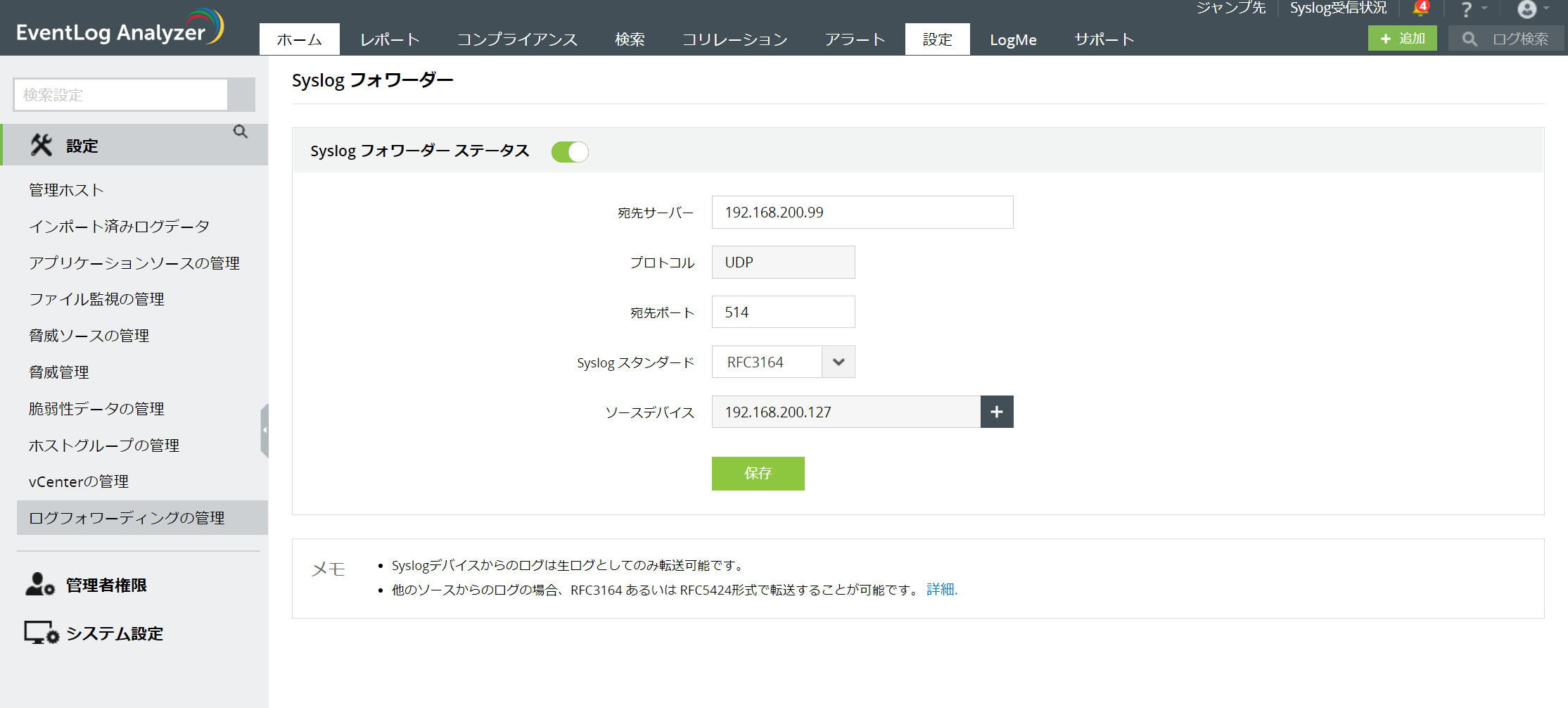Viewport: 1568px width, 708px height.
Task: Click the ソースデバイス field
Action: click(x=846, y=412)
